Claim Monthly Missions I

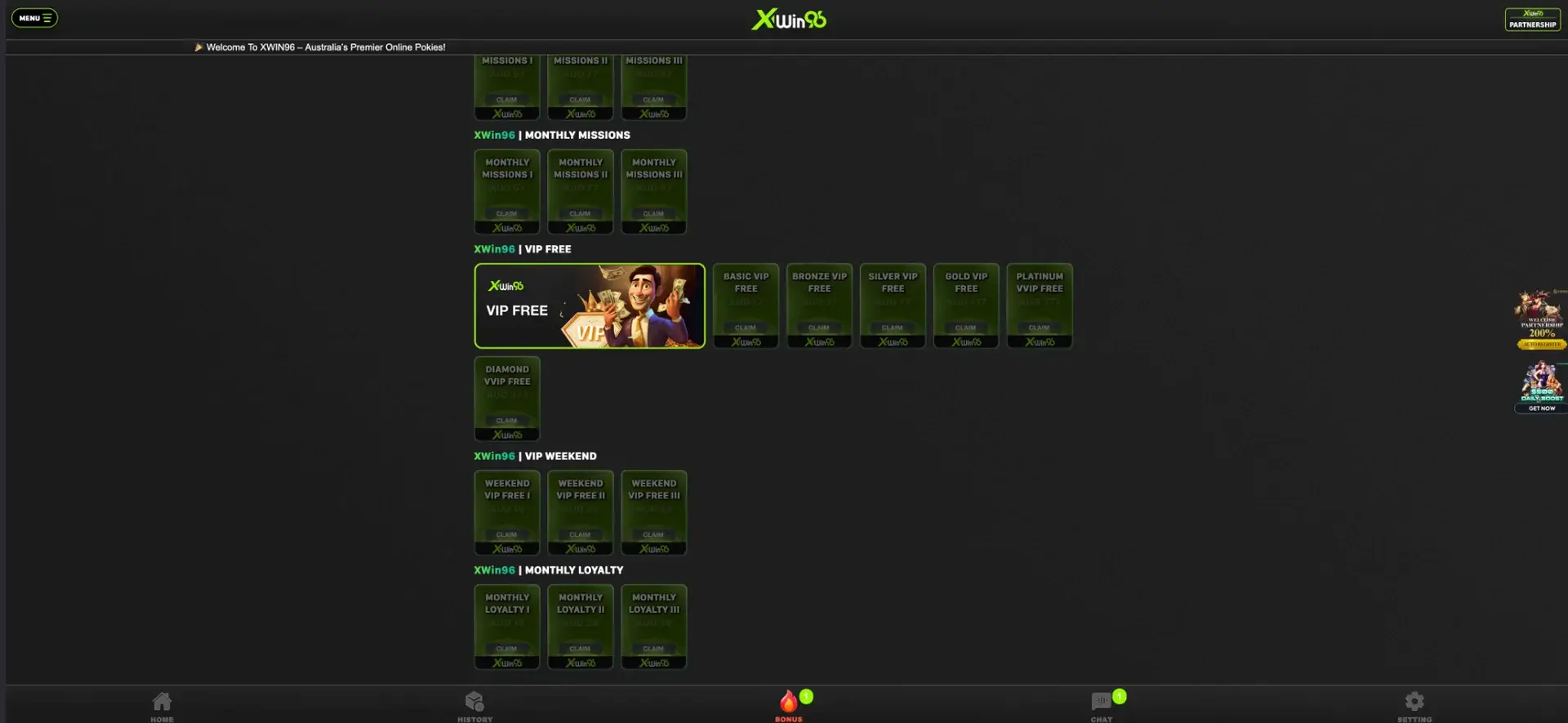pyautogui.click(x=507, y=214)
